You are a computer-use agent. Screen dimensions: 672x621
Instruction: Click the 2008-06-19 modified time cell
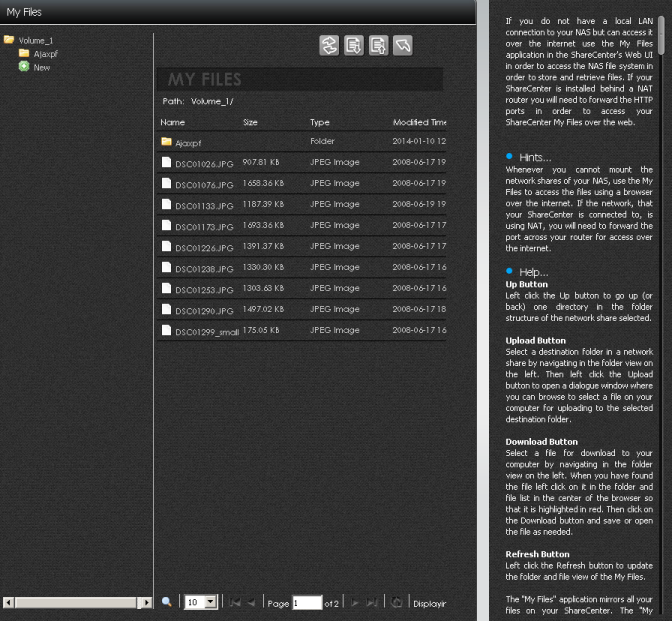pyautogui.click(x=419, y=204)
